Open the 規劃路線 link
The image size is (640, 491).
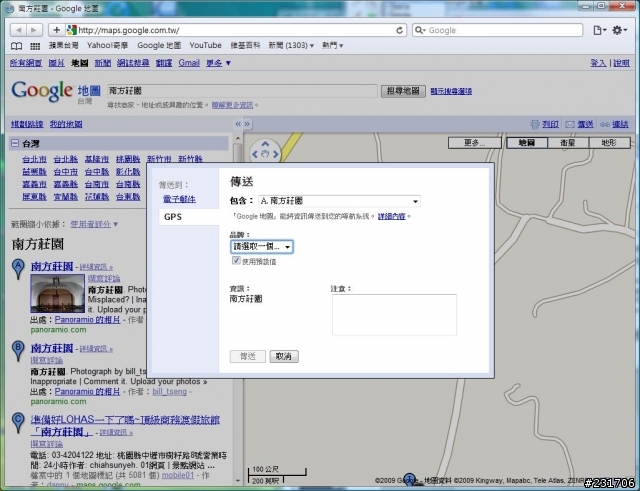(x=27, y=124)
